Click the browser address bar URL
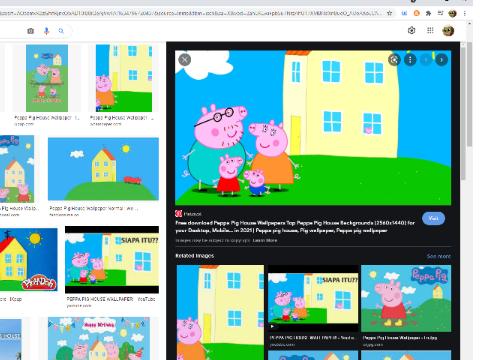Screen dimensions: 480x360 point(192,13)
